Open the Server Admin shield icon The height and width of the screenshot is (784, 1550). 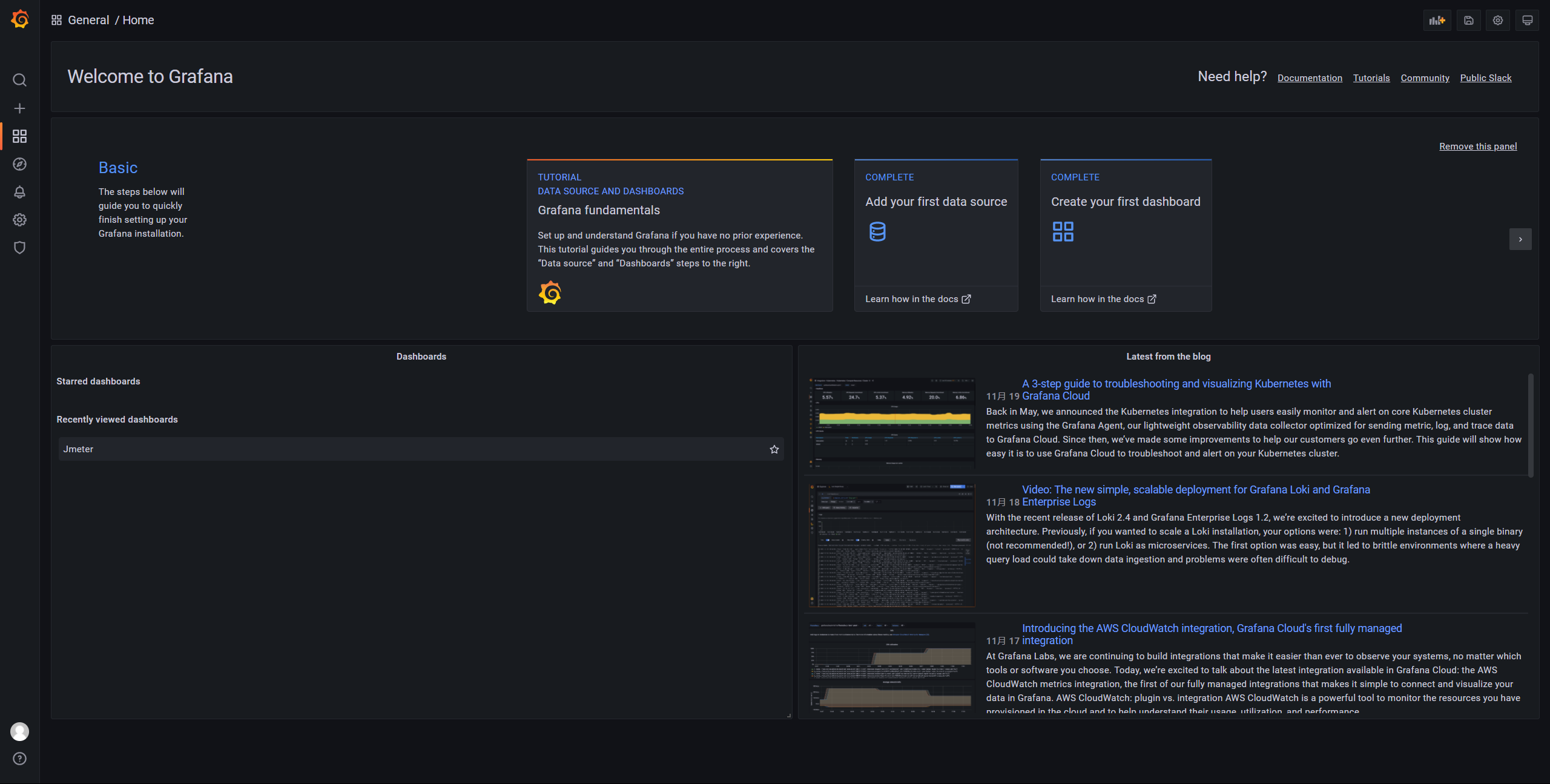point(19,248)
